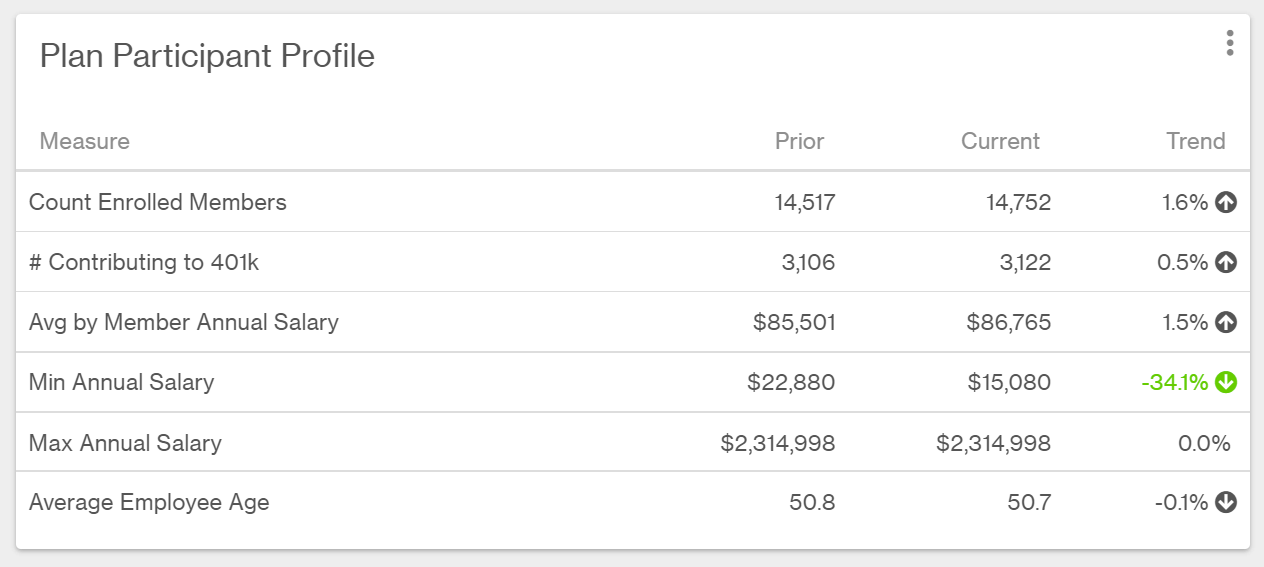Click the Average Employee Age label
This screenshot has width=1264, height=567.
tap(149, 502)
